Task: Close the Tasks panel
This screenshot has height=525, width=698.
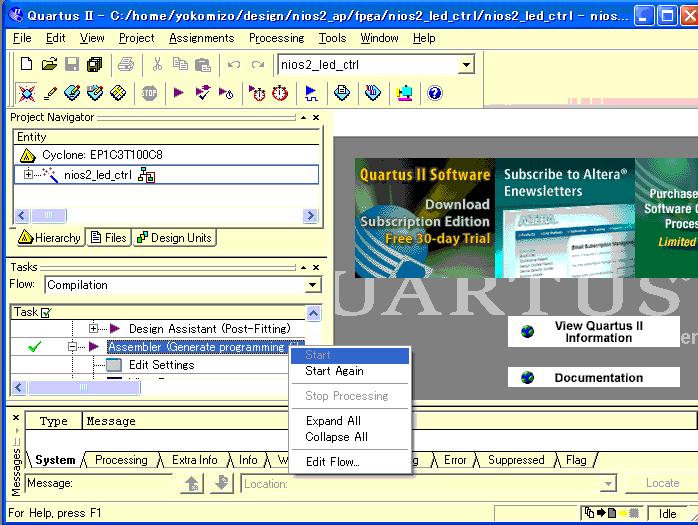Action: (x=316, y=268)
